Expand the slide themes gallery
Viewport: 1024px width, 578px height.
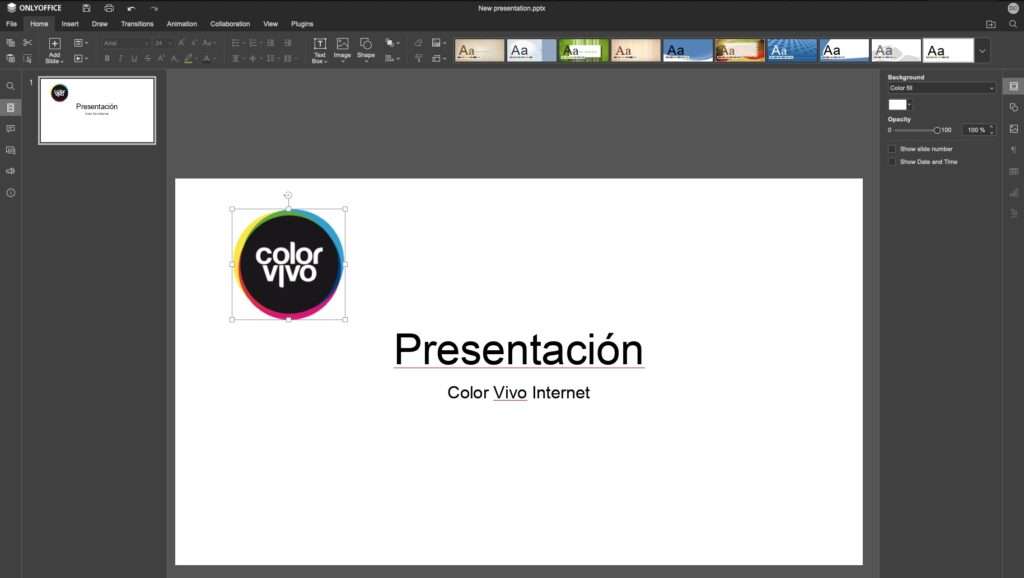[x=982, y=50]
